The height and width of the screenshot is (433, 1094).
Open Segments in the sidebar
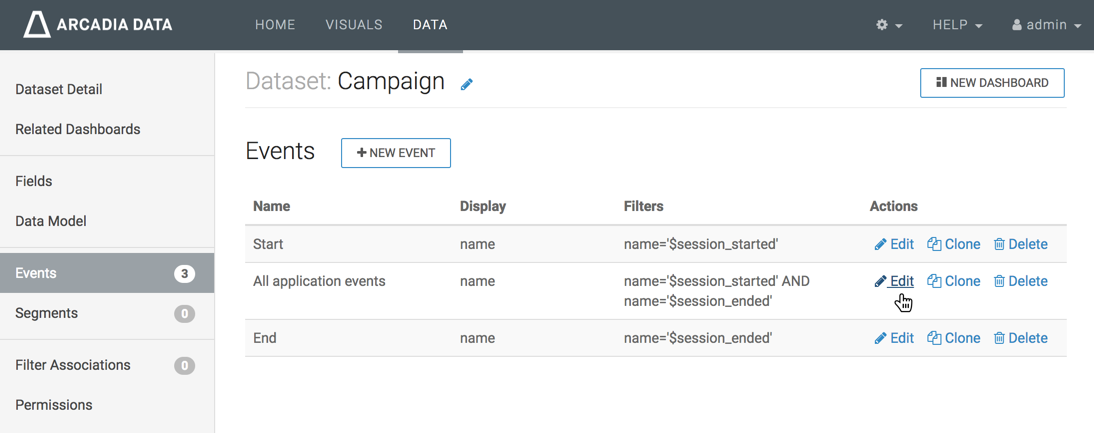click(47, 313)
